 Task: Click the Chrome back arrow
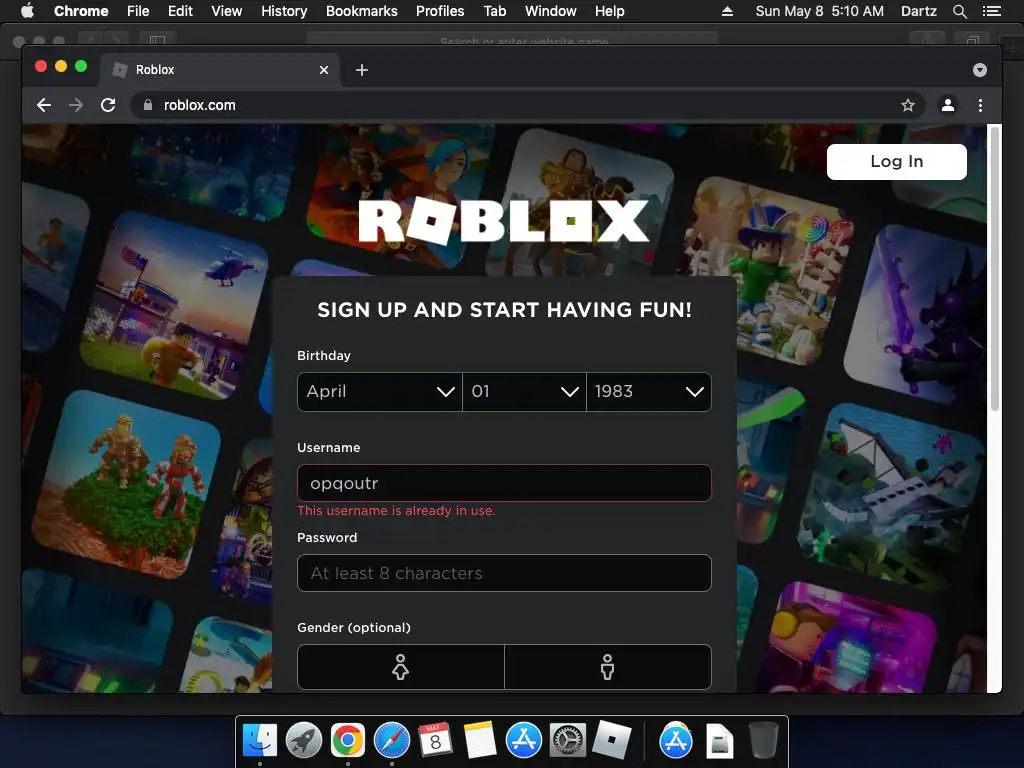click(x=44, y=105)
